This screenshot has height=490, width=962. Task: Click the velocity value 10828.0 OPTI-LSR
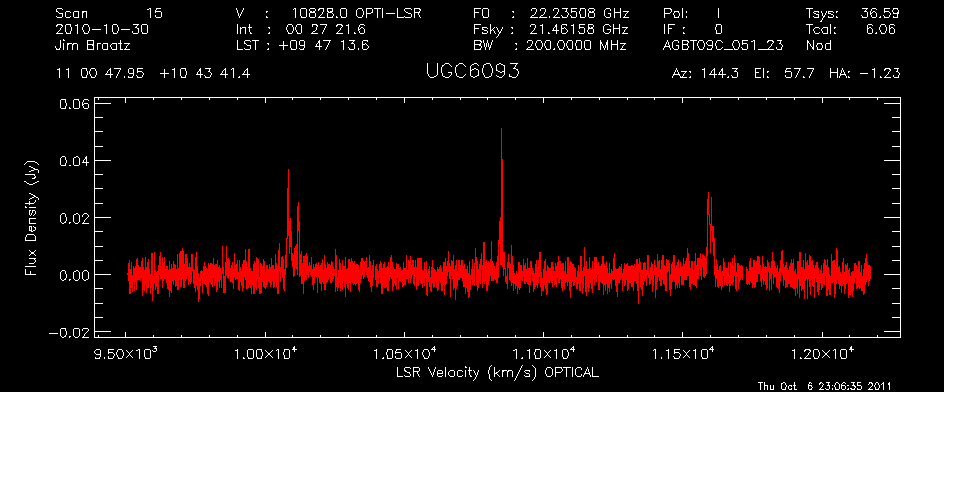point(356,13)
